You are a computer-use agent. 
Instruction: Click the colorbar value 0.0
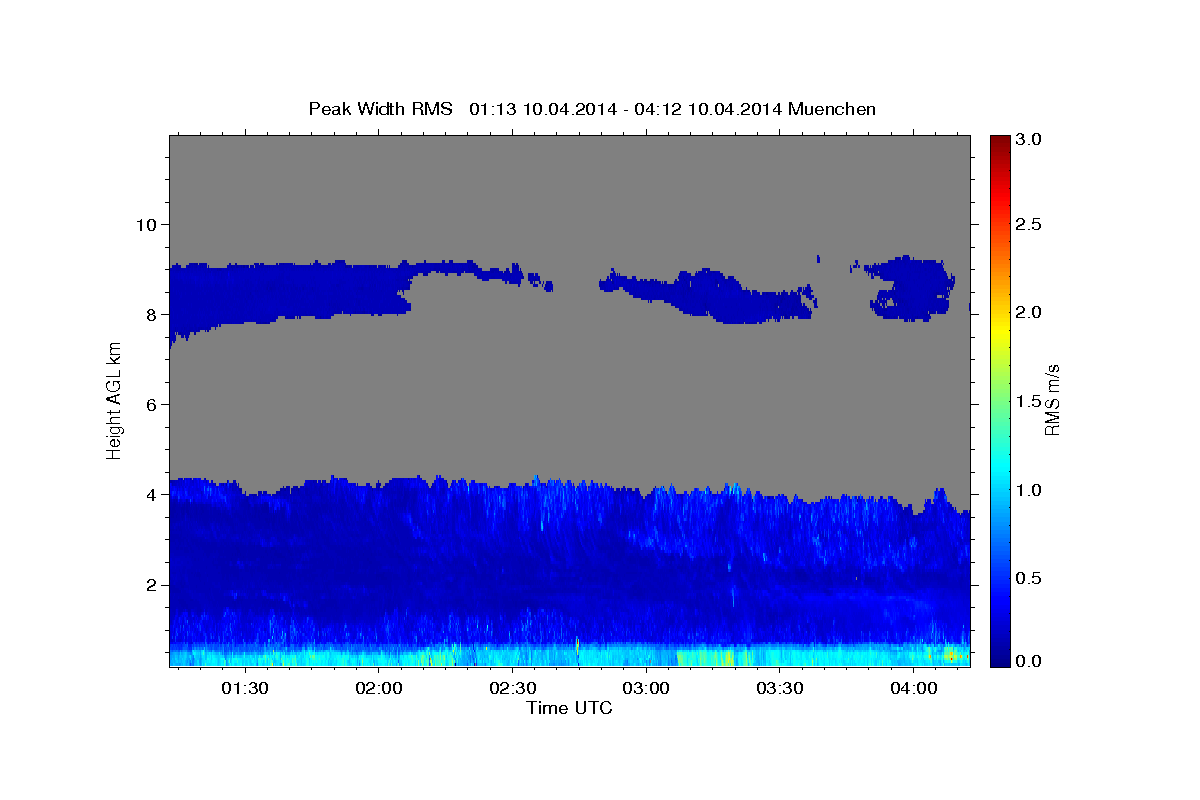point(1029,661)
